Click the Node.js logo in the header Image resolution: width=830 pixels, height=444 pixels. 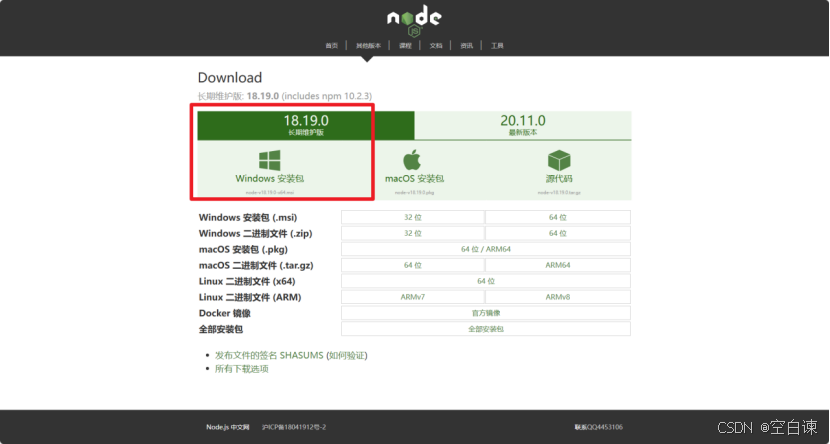[x=414, y=22]
